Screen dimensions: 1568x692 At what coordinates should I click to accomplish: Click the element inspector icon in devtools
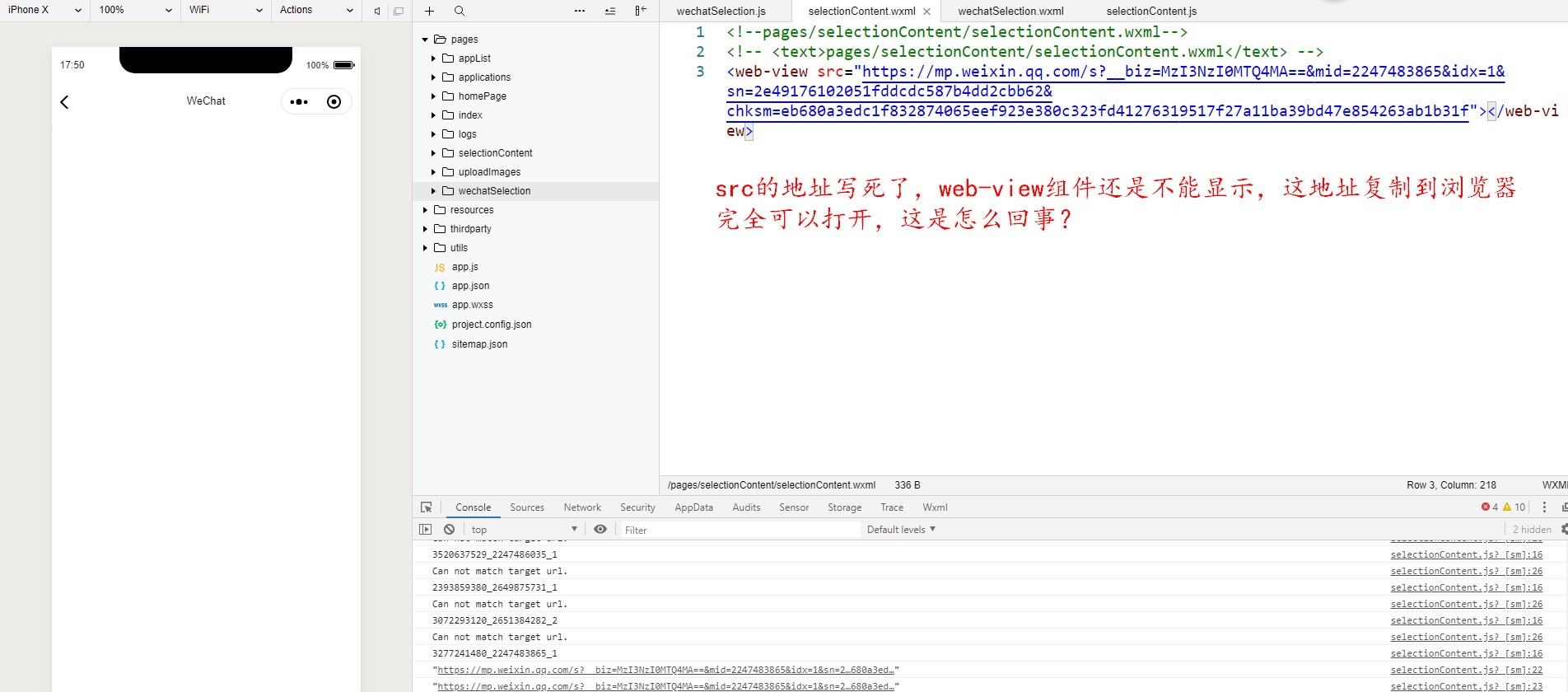(x=427, y=507)
